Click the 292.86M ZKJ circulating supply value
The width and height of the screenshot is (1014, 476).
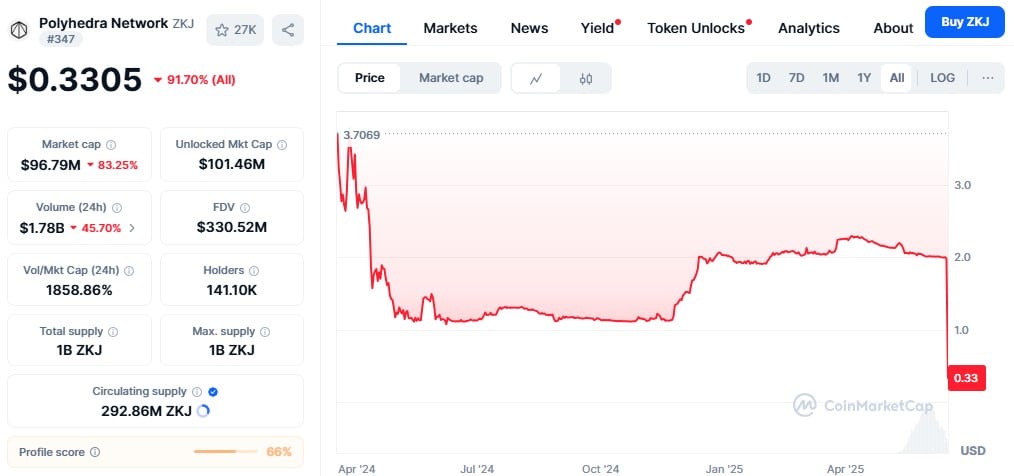click(x=146, y=411)
